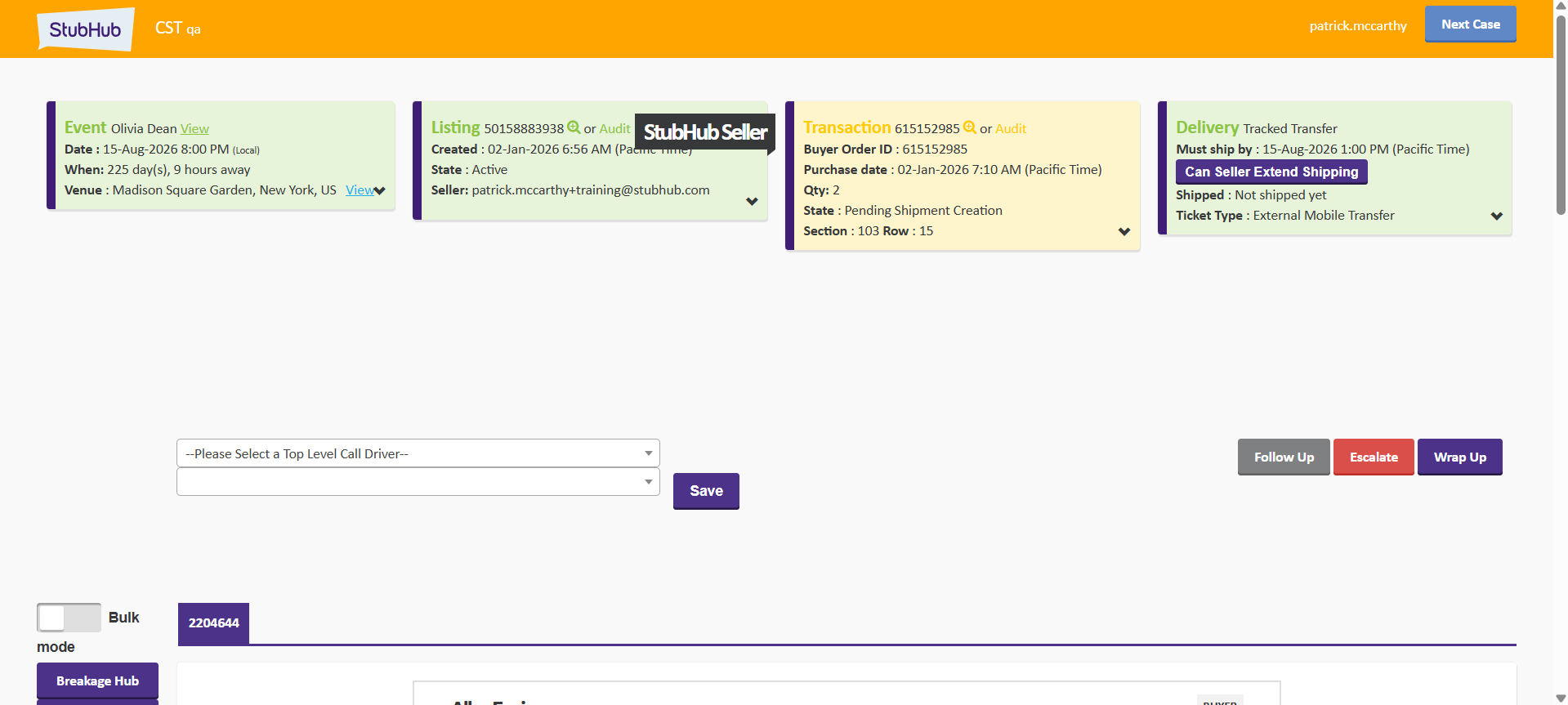Open Can Seller Extend Shipping
The image size is (1568, 705).
[1271, 172]
